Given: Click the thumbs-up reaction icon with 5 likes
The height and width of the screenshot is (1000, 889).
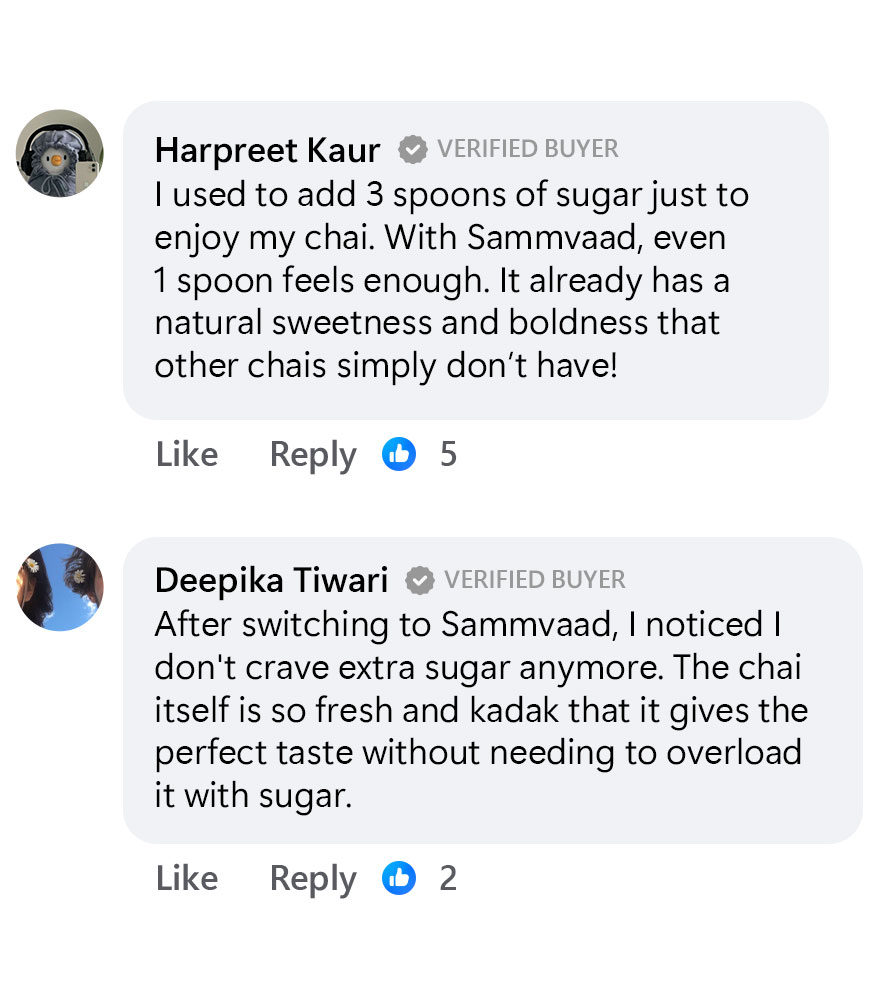Looking at the screenshot, I should tap(399, 454).
